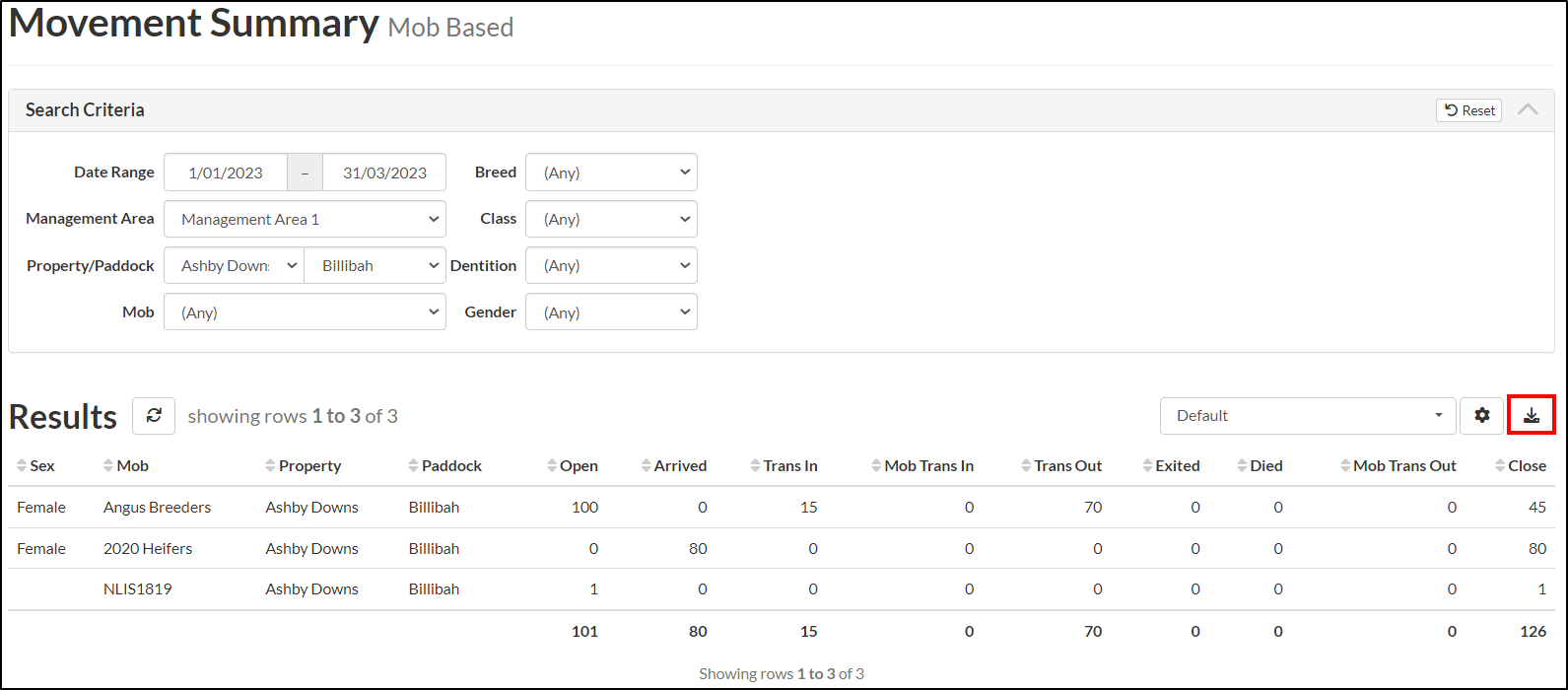Click Close value 45 for Angus Breeders
The height and width of the screenshot is (690, 1568).
tap(1537, 507)
